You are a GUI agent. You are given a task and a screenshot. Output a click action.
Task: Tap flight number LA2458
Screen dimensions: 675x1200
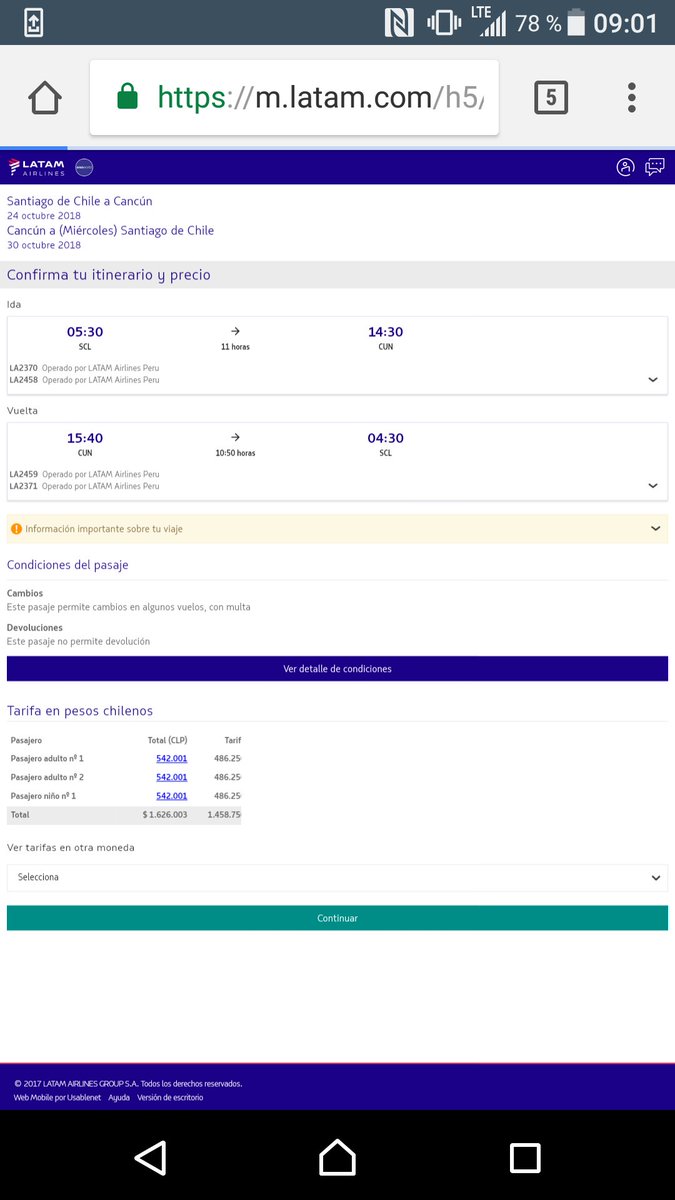tap(23, 380)
